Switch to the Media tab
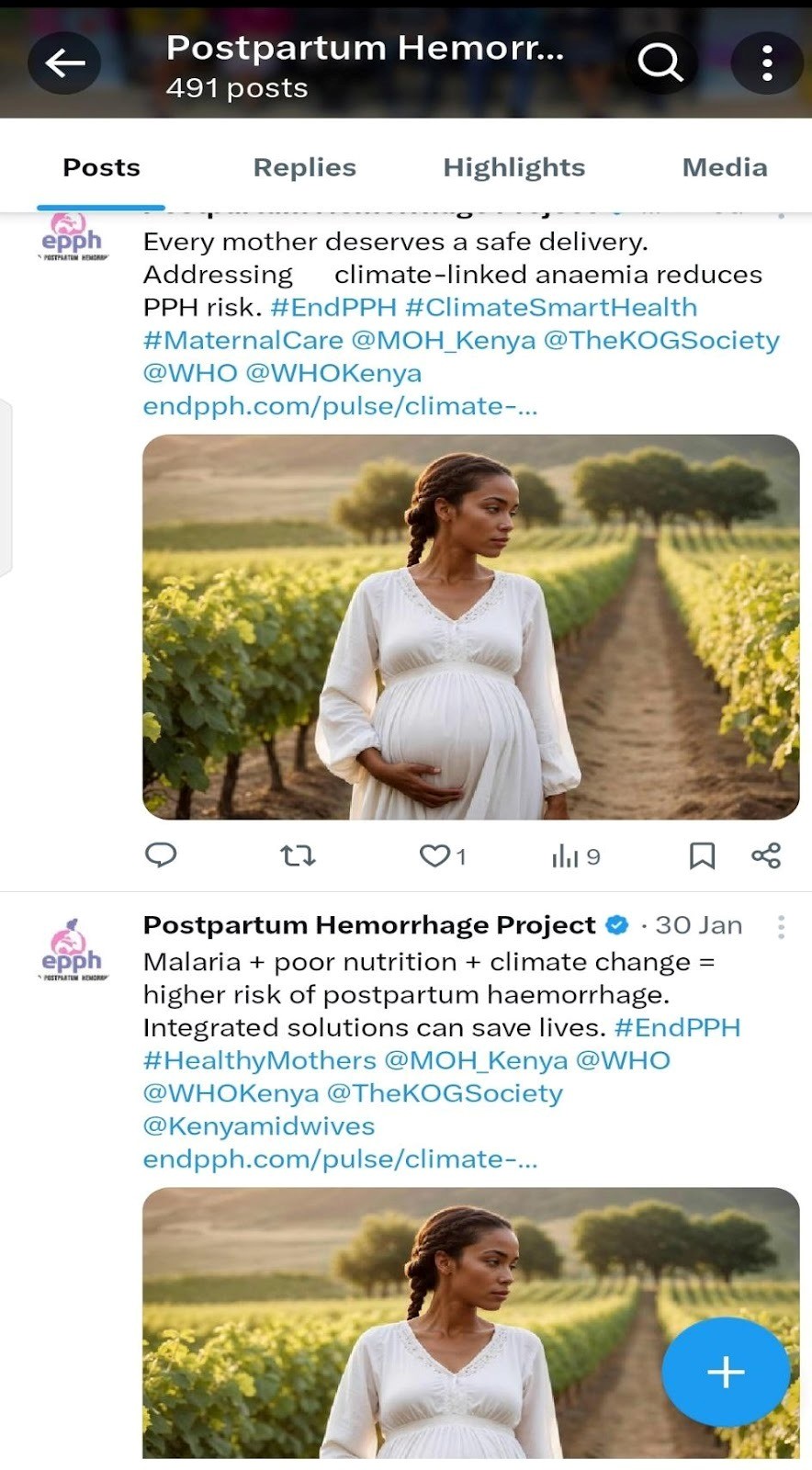This screenshot has width=812, height=1470. pos(724,166)
